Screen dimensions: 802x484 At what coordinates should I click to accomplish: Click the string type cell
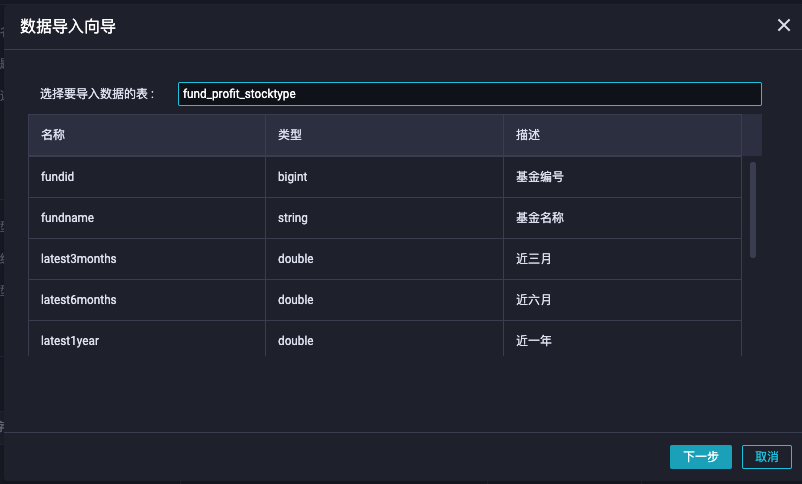tap(384, 218)
